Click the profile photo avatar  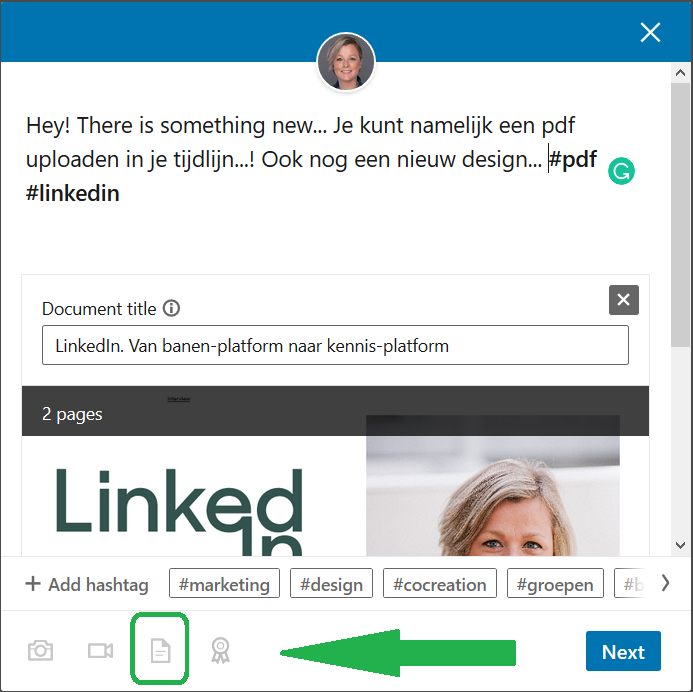click(346, 61)
